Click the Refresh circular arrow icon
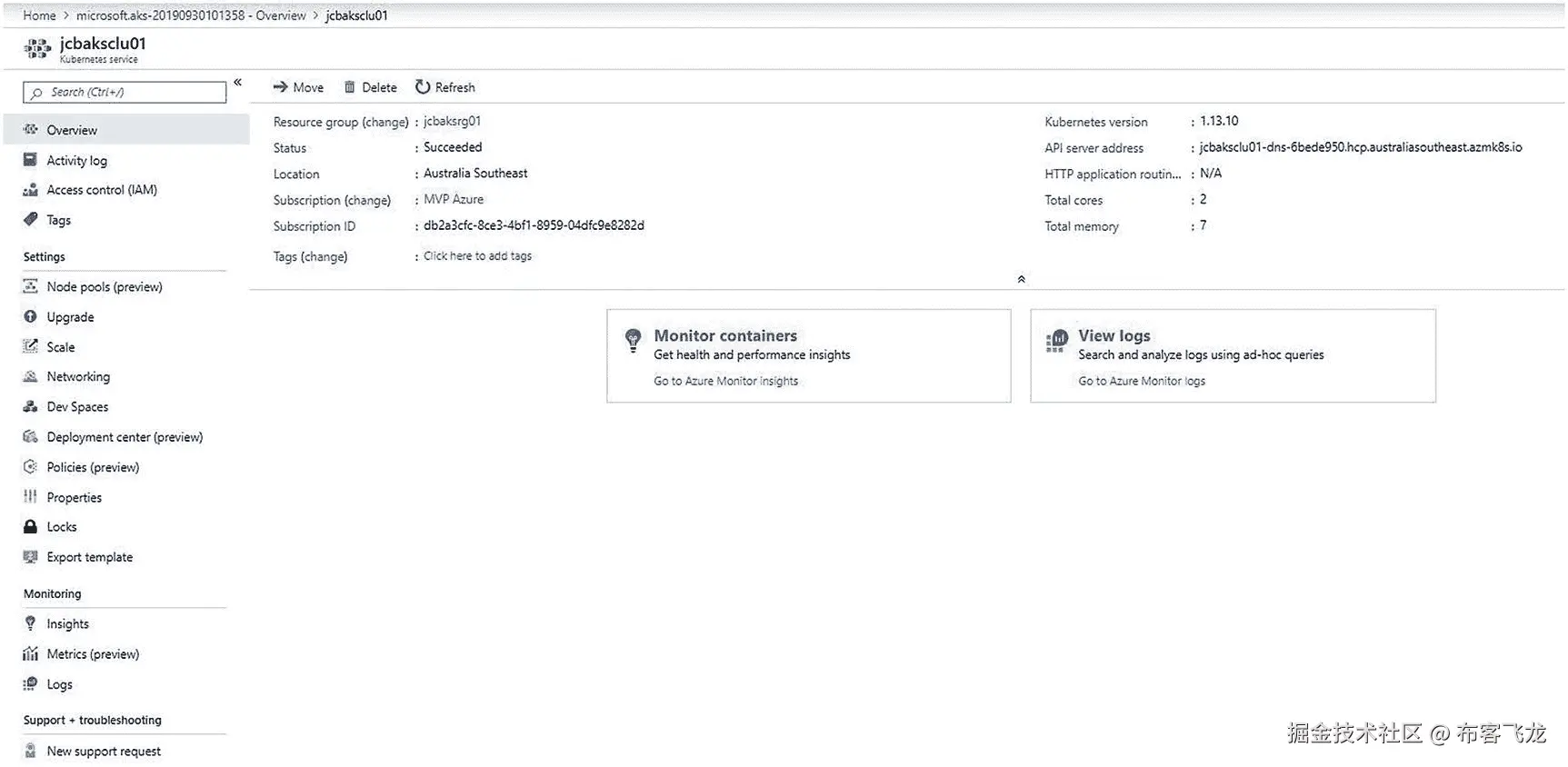1568x767 pixels. coord(423,87)
